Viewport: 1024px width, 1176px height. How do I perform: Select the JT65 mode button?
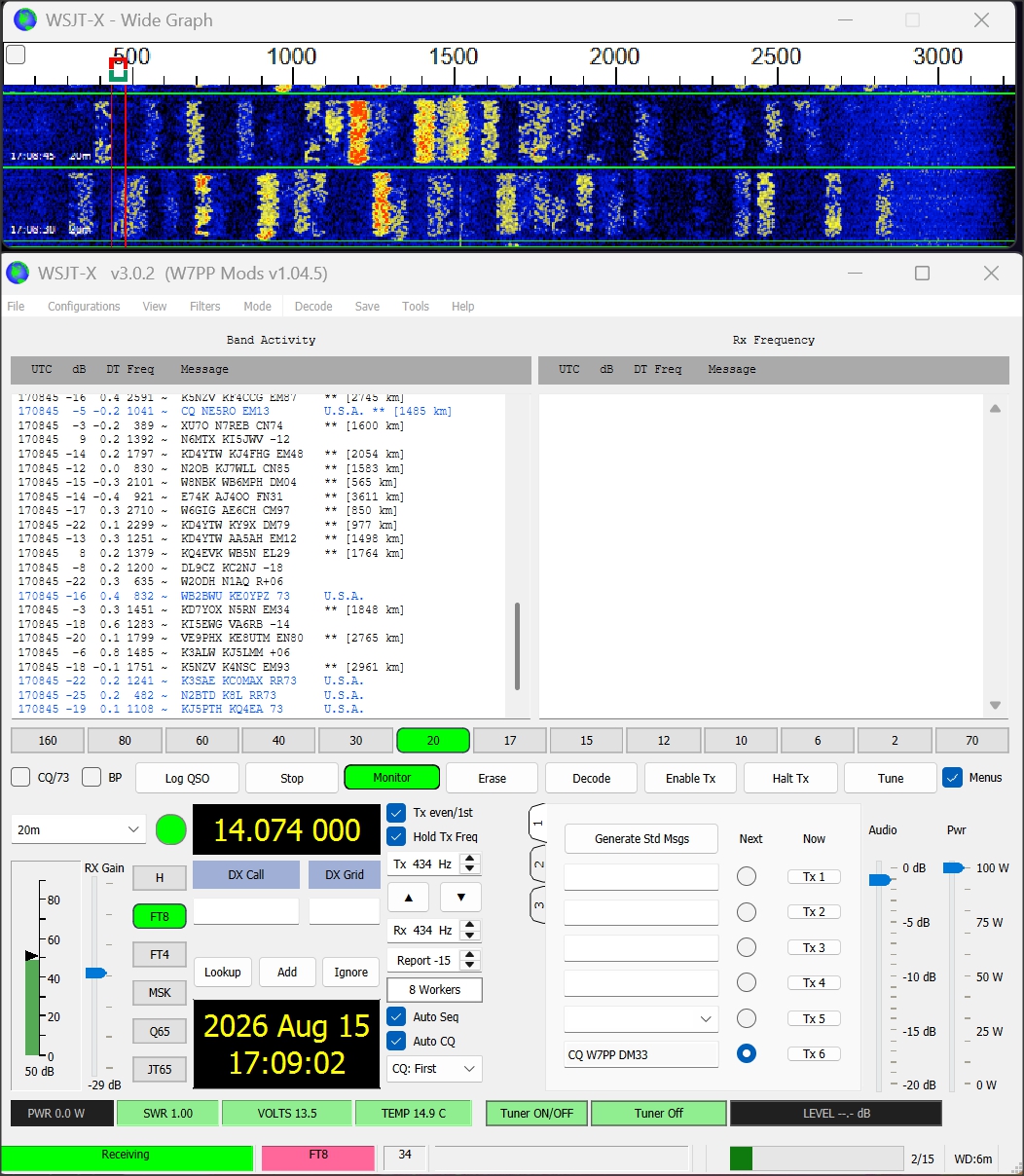[x=160, y=1069]
